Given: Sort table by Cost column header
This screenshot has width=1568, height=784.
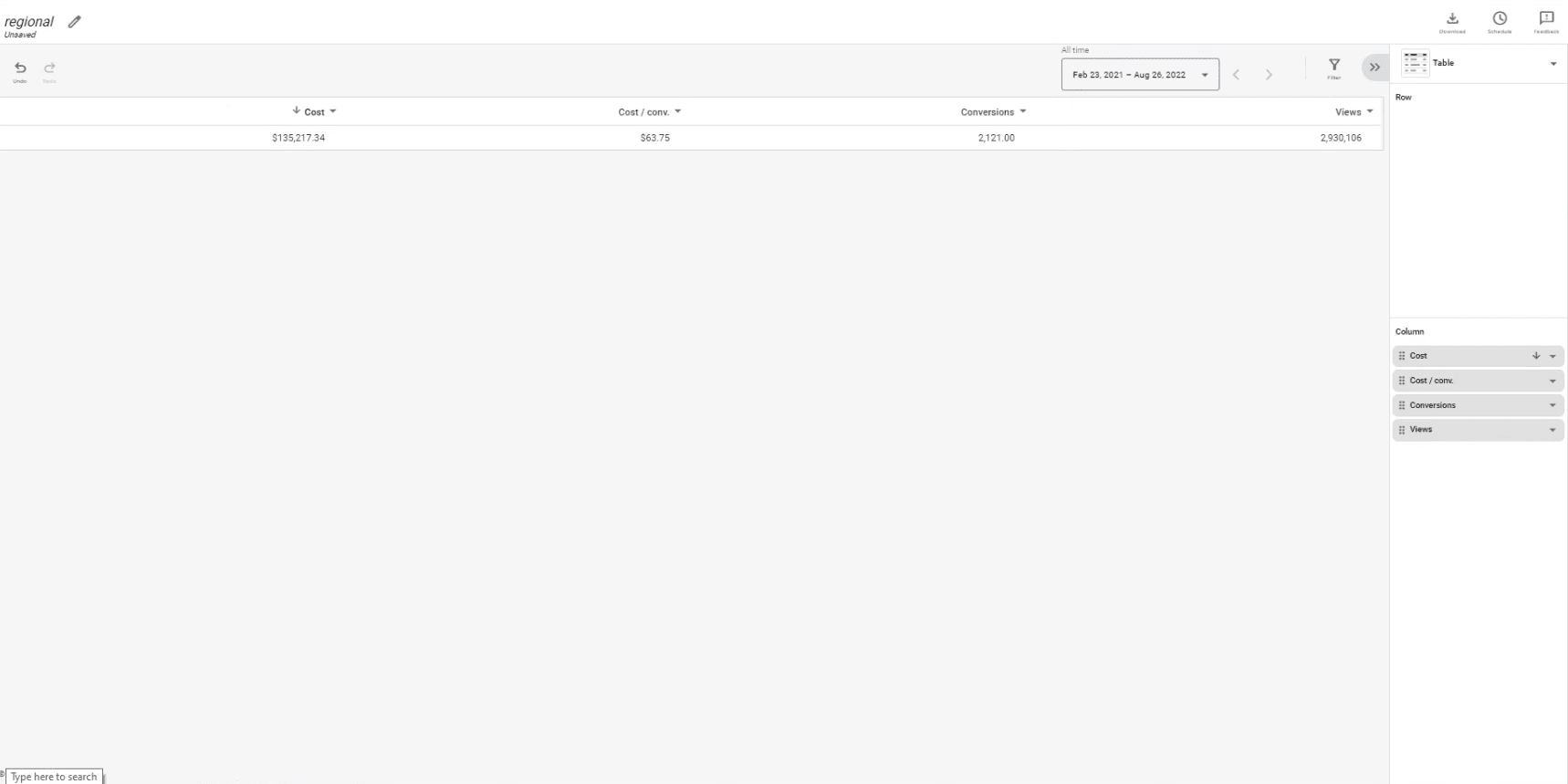Looking at the screenshot, I should (x=314, y=112).
